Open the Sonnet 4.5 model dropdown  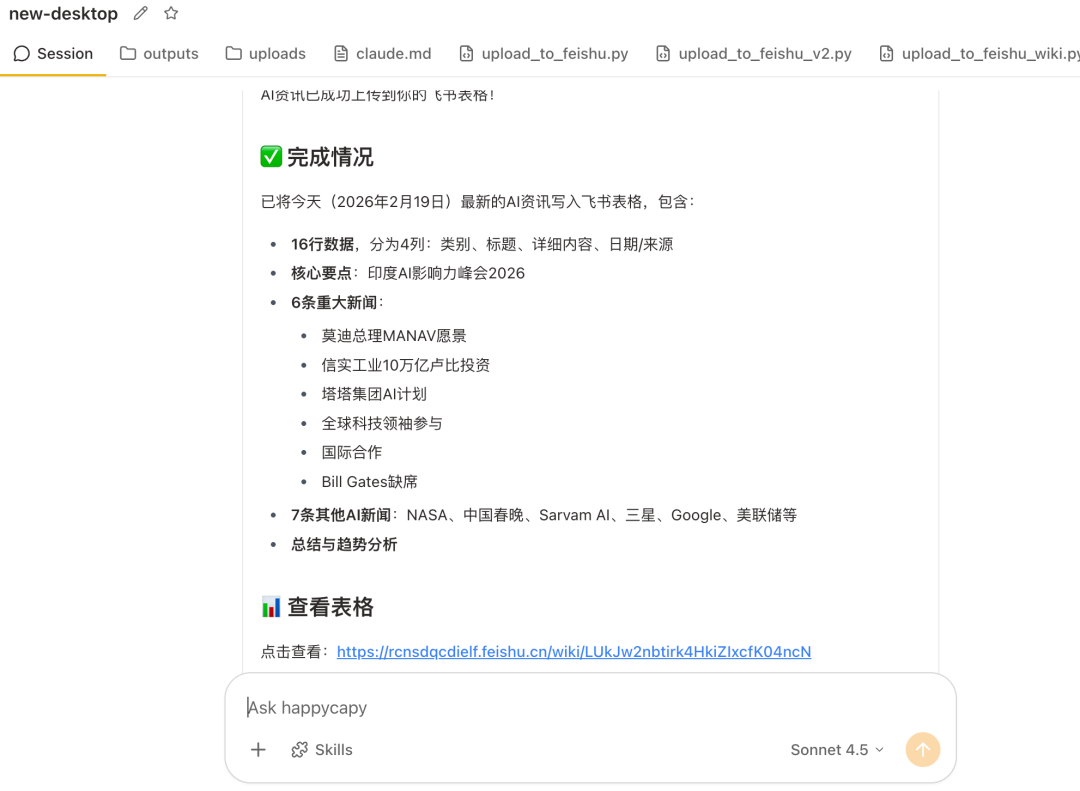(836, 749)
